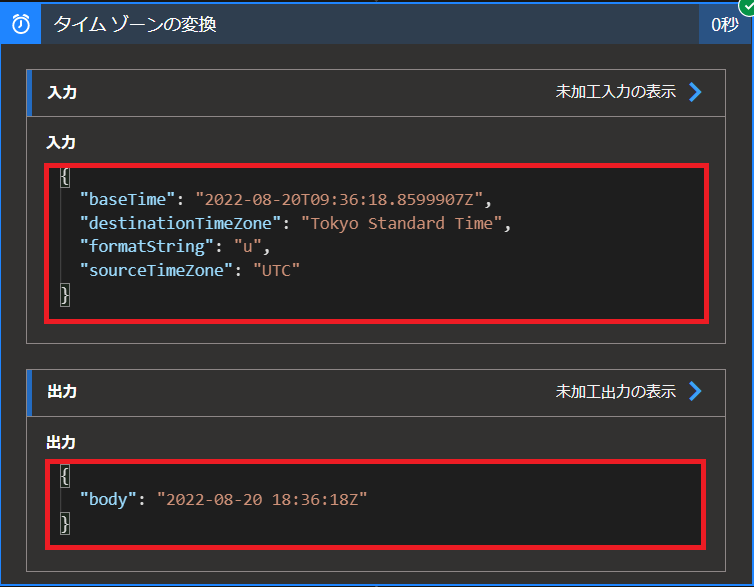This screenshot has width=754, height=587.
Task: Click the chevron beside 未加工出力の表示
Action: click(x=695, y=391)
